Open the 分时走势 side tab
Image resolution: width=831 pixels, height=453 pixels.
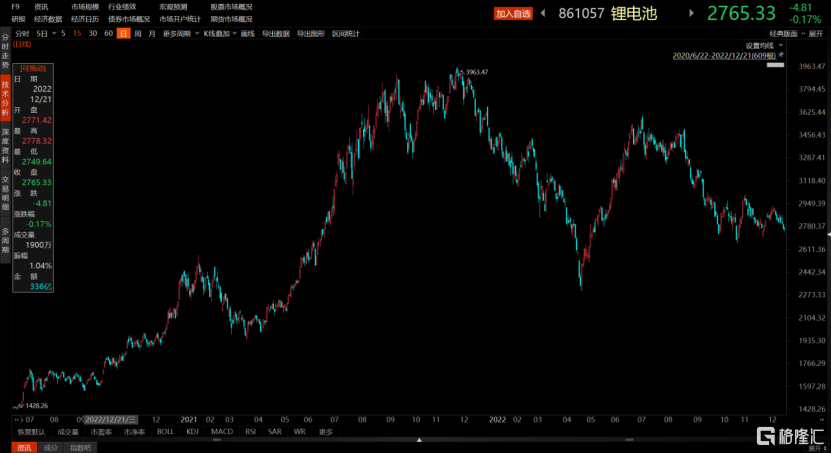5,51
